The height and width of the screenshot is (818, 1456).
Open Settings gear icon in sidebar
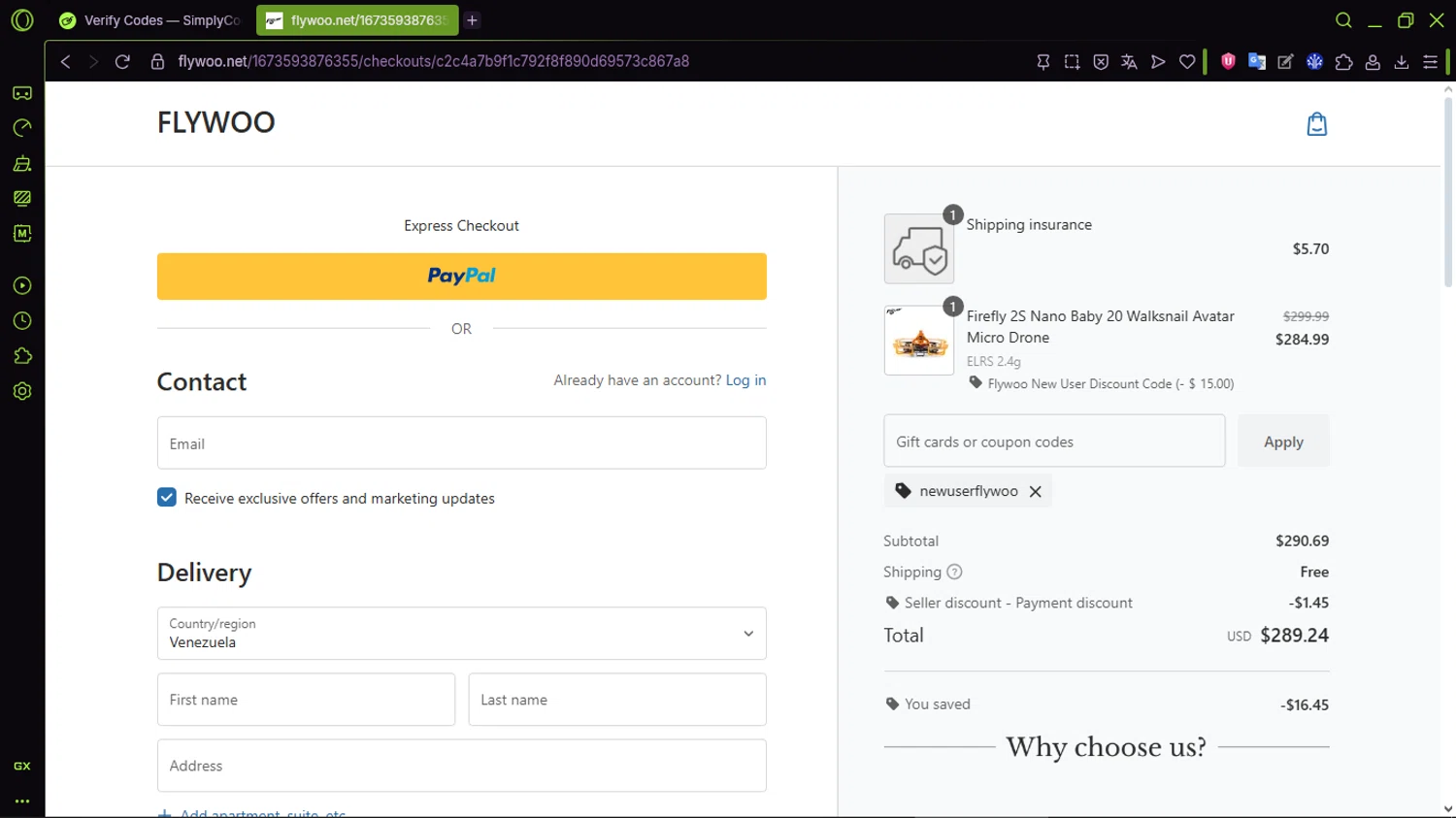coord(22,391)
